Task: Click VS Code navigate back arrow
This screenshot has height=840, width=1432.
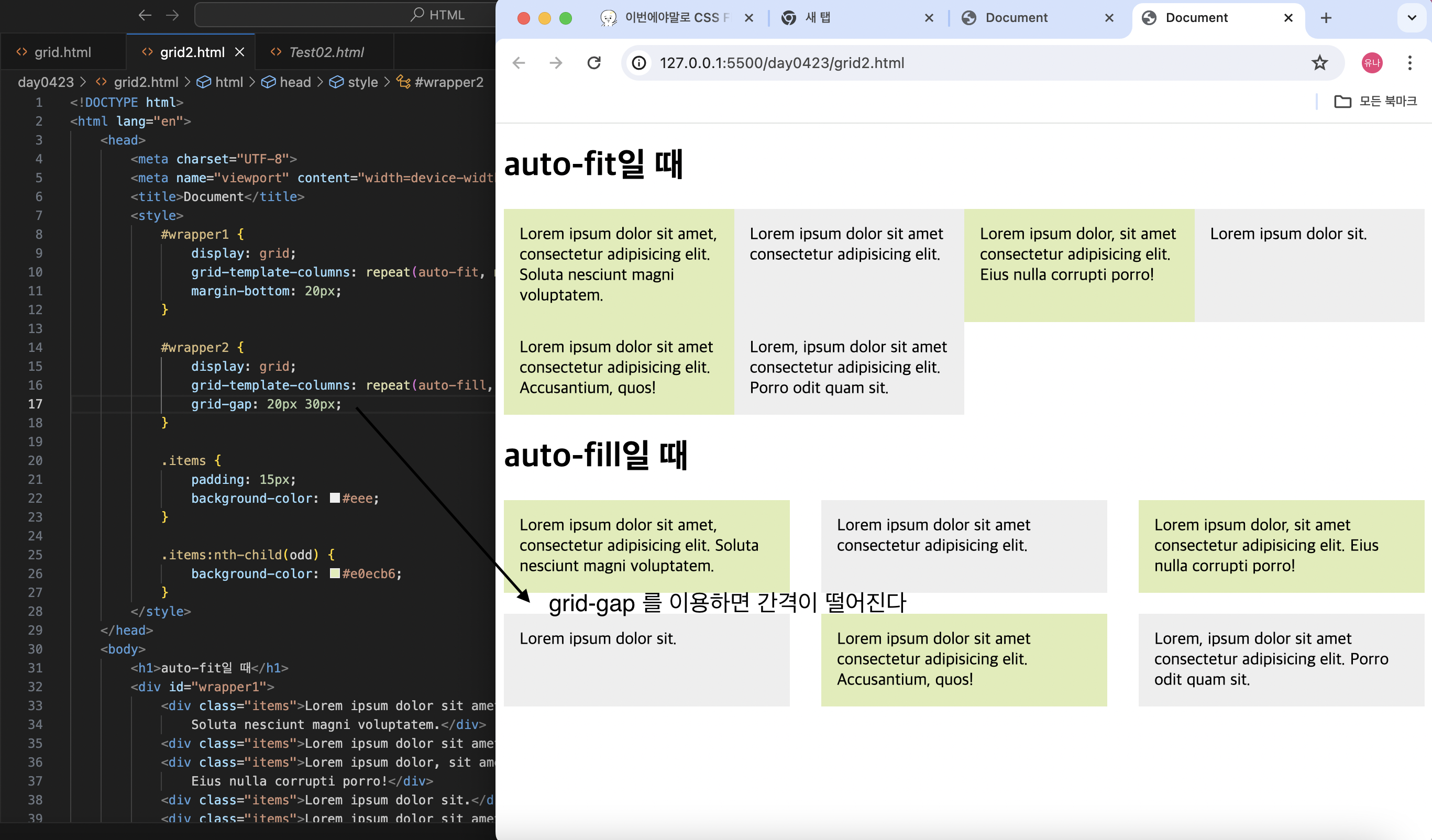Action: point(145,15)
